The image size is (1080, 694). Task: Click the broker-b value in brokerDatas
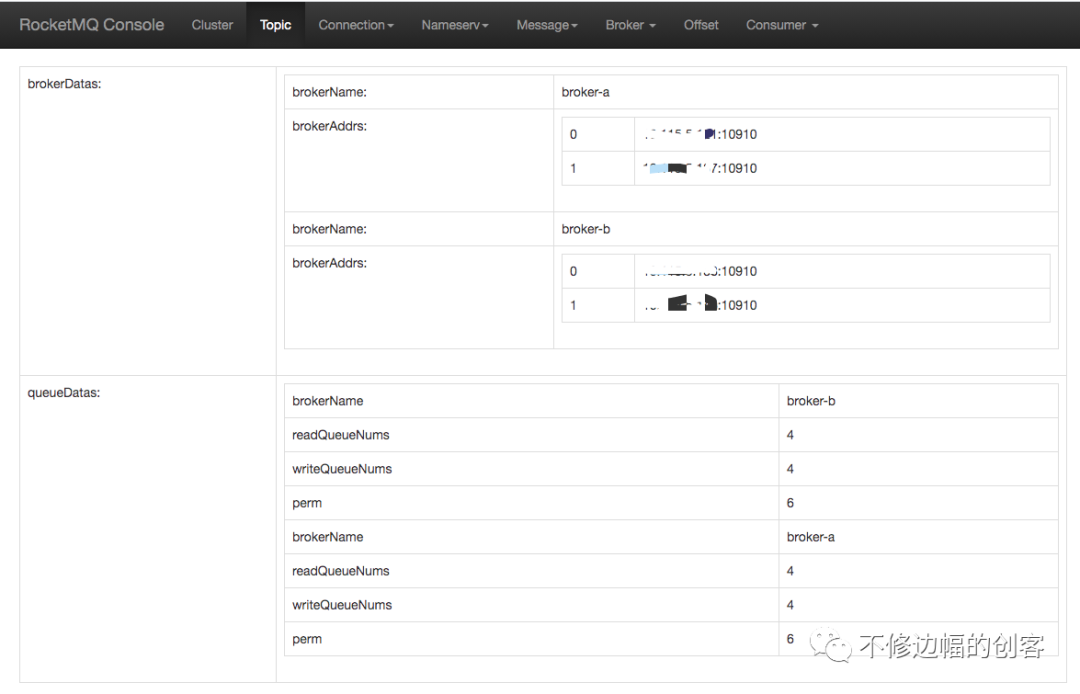click(585, 229)
